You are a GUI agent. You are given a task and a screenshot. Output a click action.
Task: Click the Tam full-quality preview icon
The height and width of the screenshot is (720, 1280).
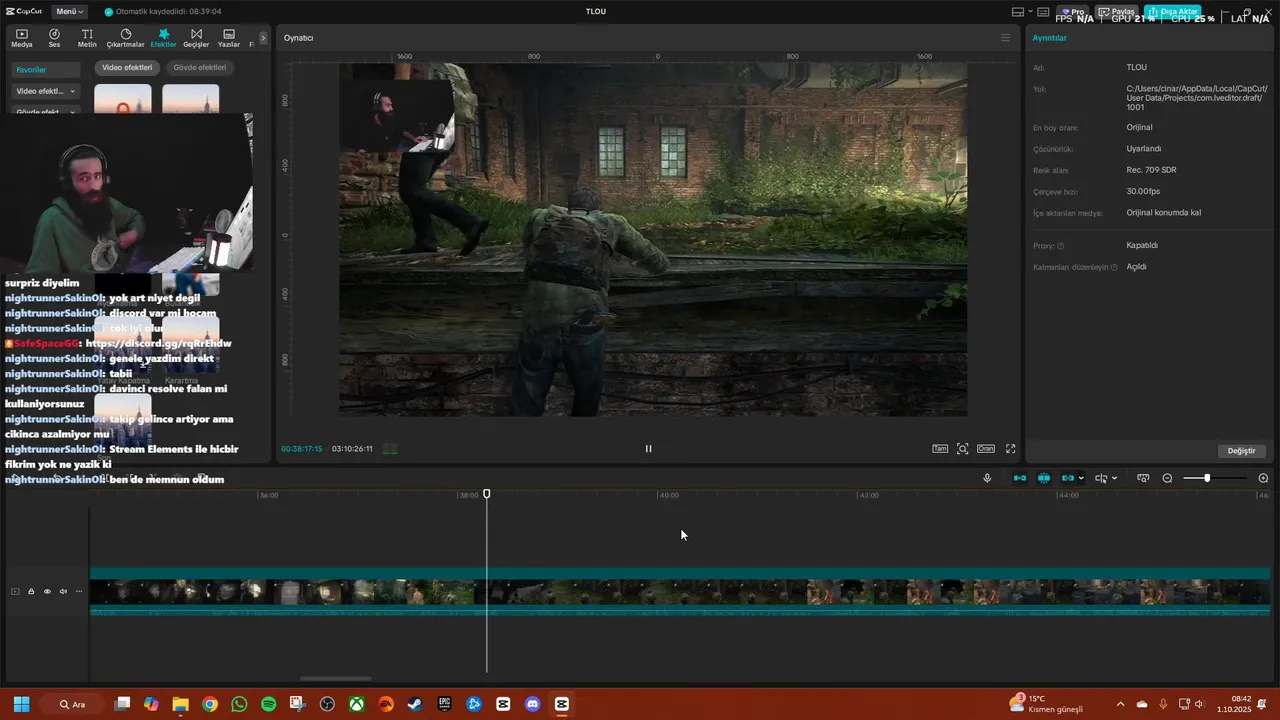[940, 449]
